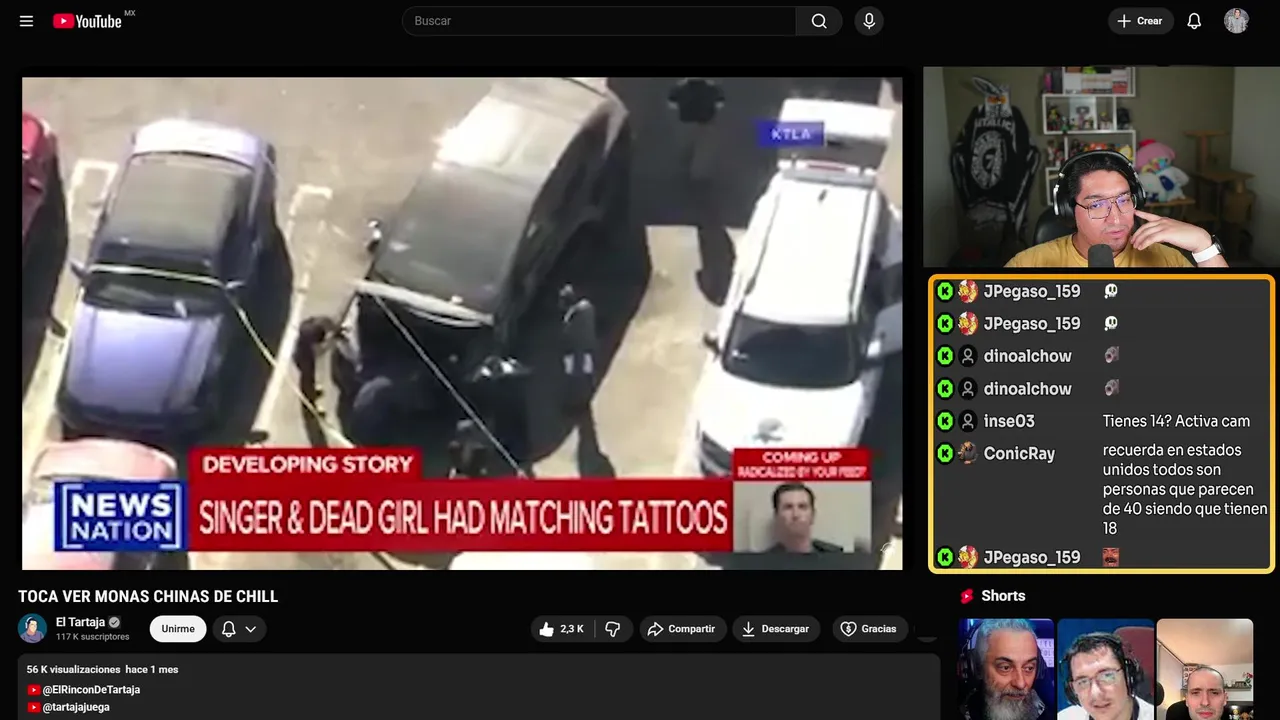Open the bearded man Shorts thumbnail
This screenshot has width=1280, height=720.
1006,669
